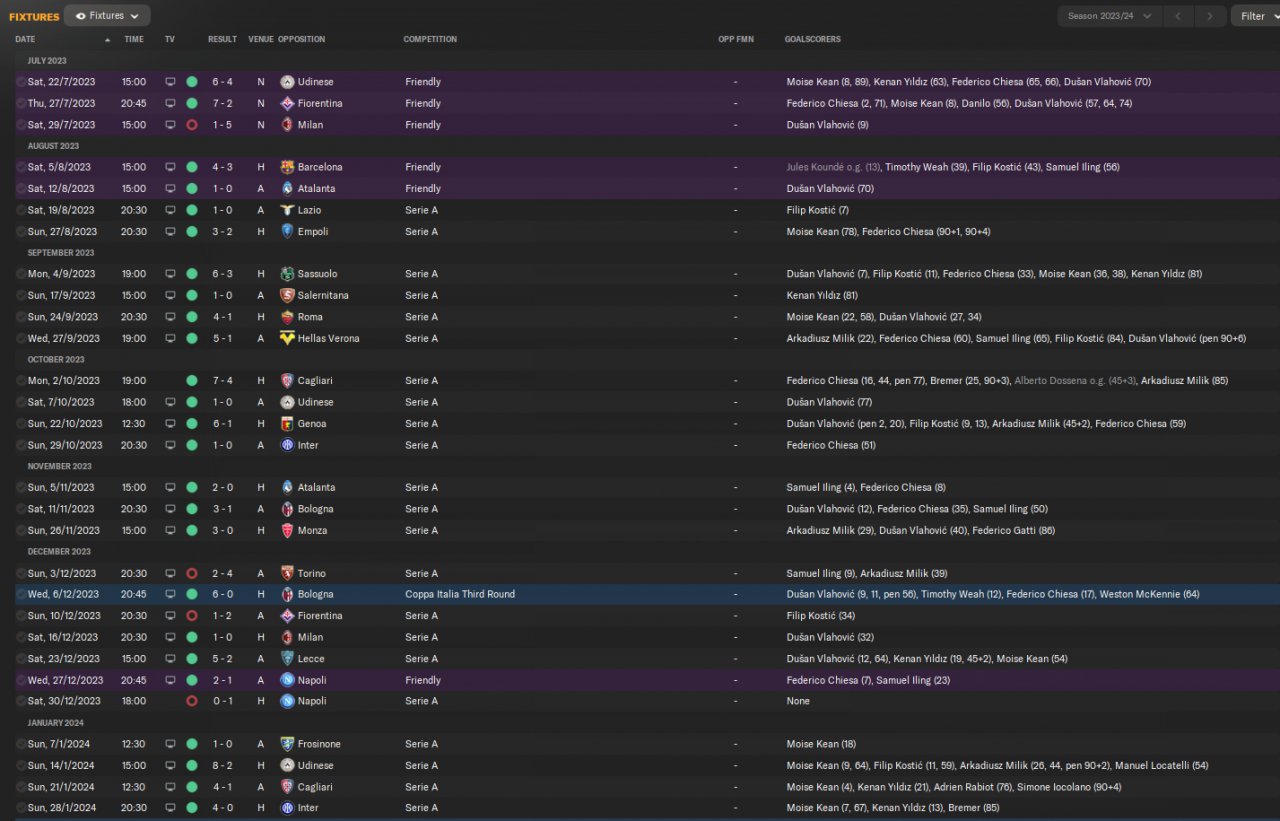1280x821 pixels.
Task: Open the Frosinone opposition name link
Action: tap(320, 744)
